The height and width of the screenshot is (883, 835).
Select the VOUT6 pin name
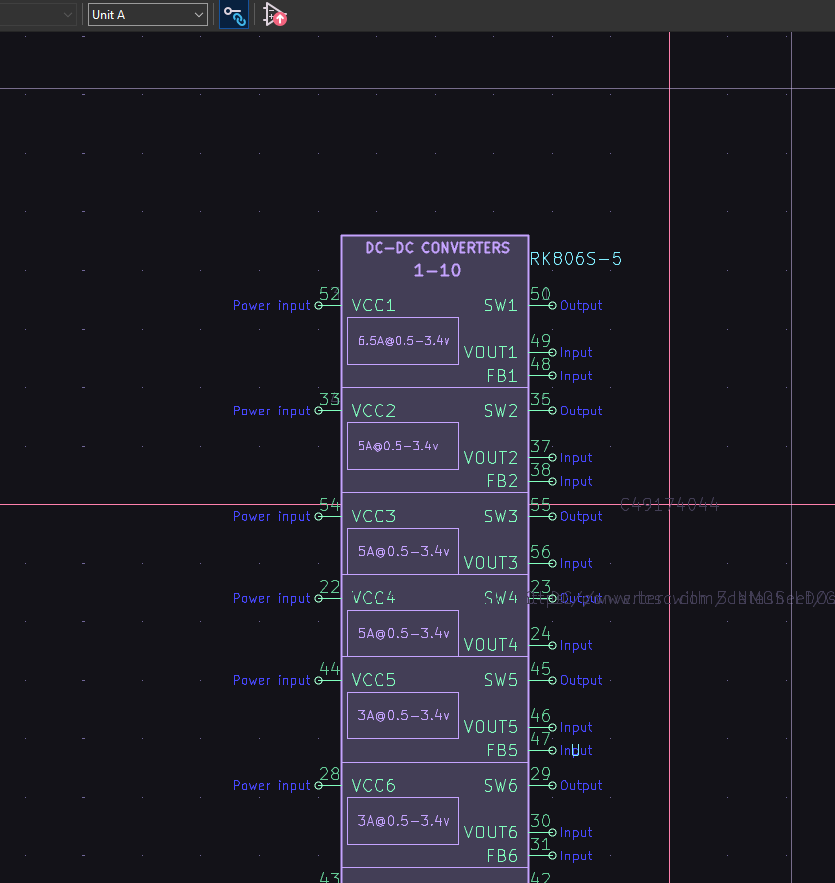(x=490, y=832)
